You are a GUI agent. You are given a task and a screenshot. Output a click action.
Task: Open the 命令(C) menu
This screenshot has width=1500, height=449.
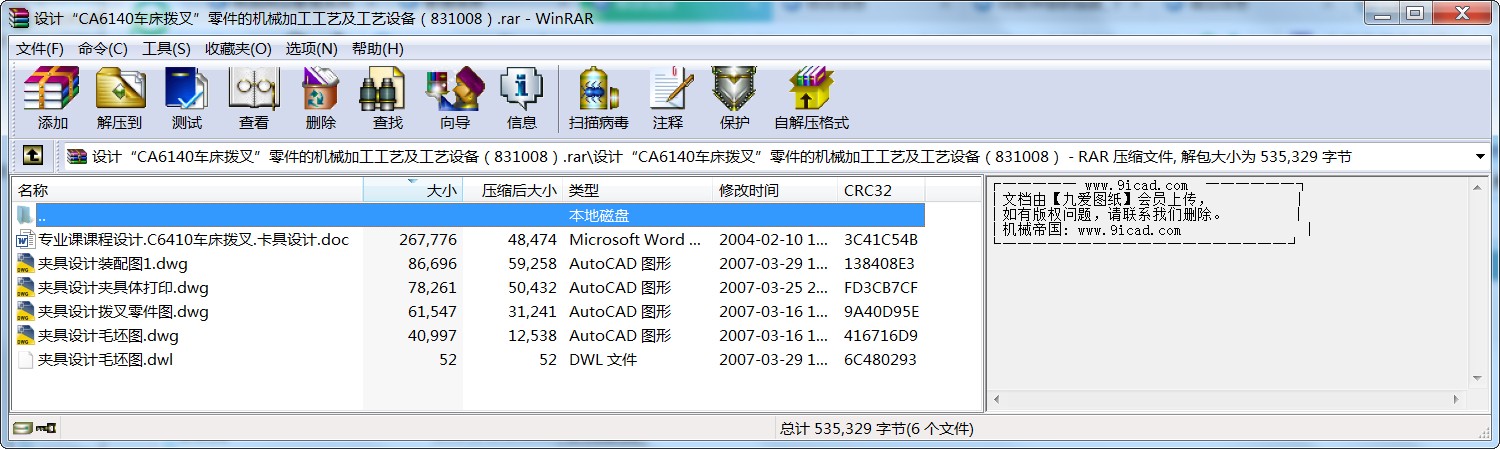[103, 49]
